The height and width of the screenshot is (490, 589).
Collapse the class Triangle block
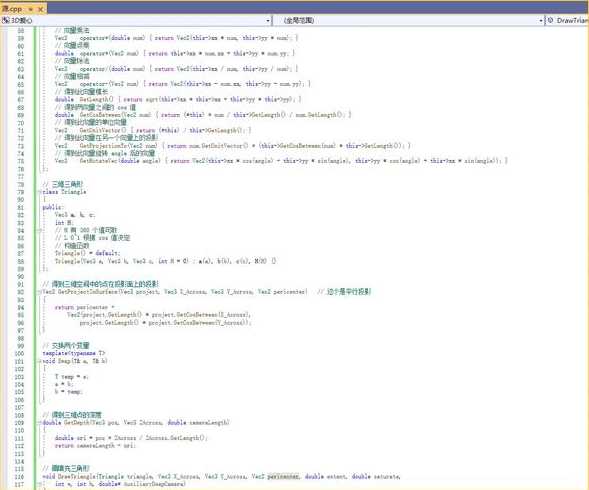(40, 192)
